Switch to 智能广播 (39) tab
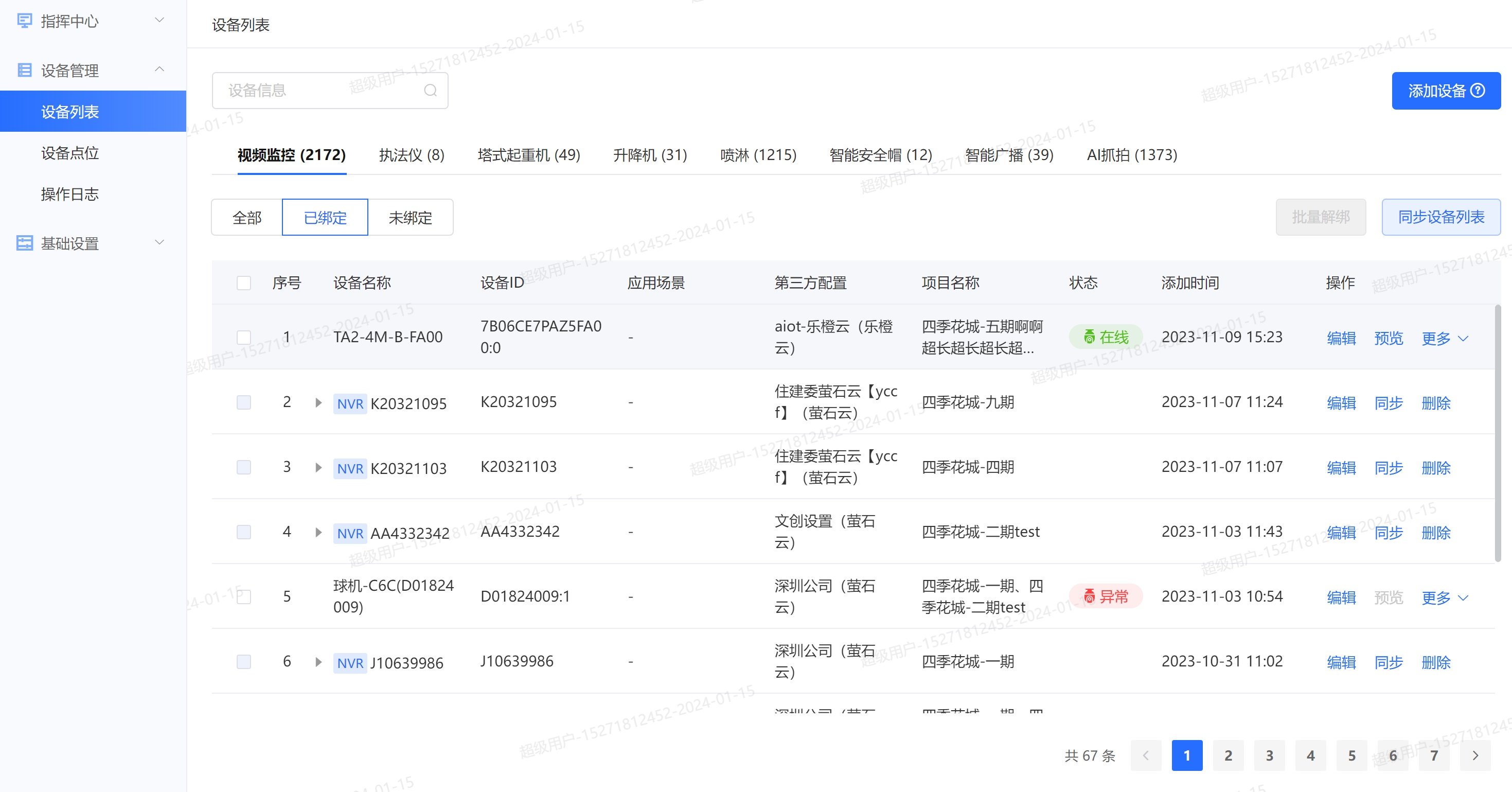Viewport: 1512px width, 792px height. 1009,155
